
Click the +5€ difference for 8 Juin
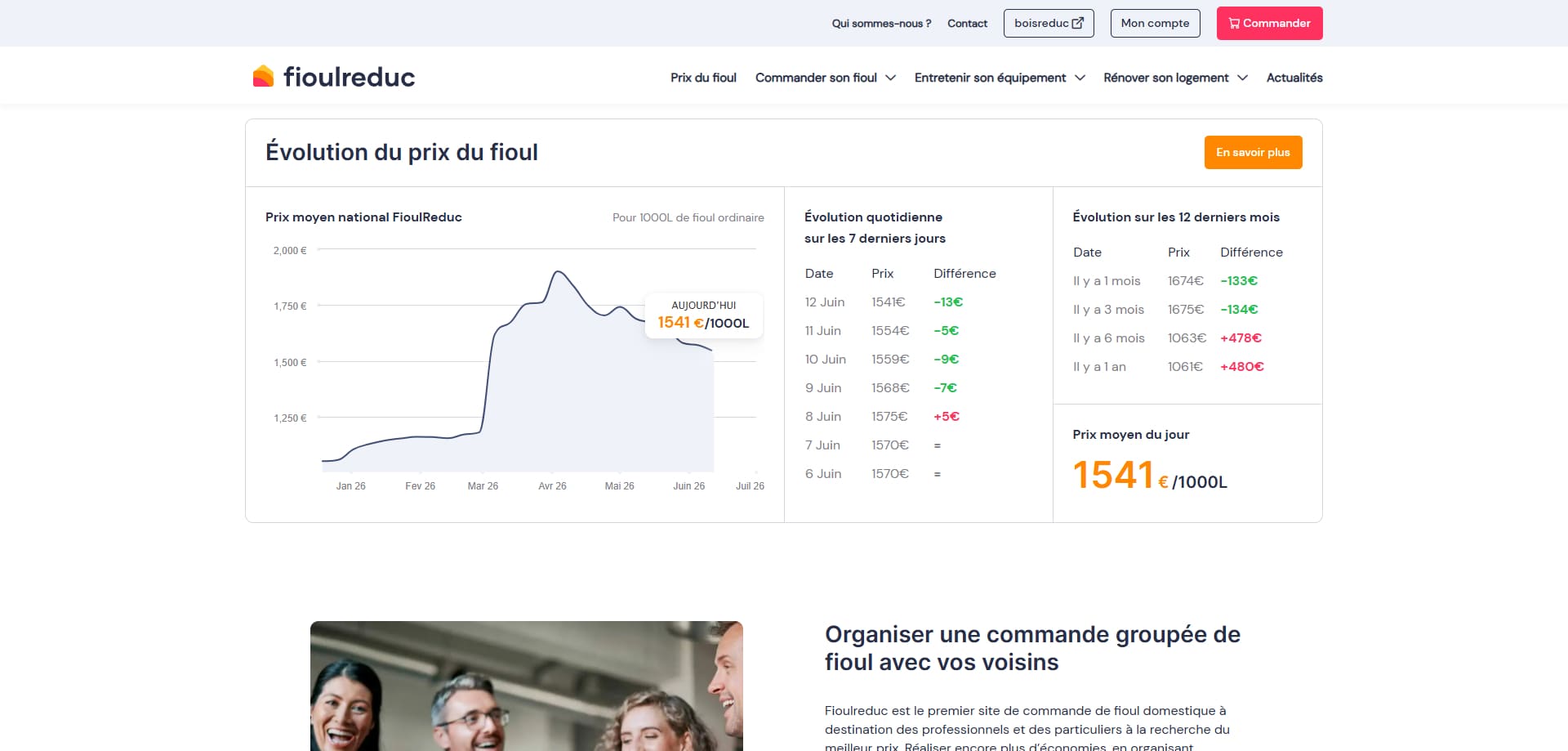(x=947, y=417)
